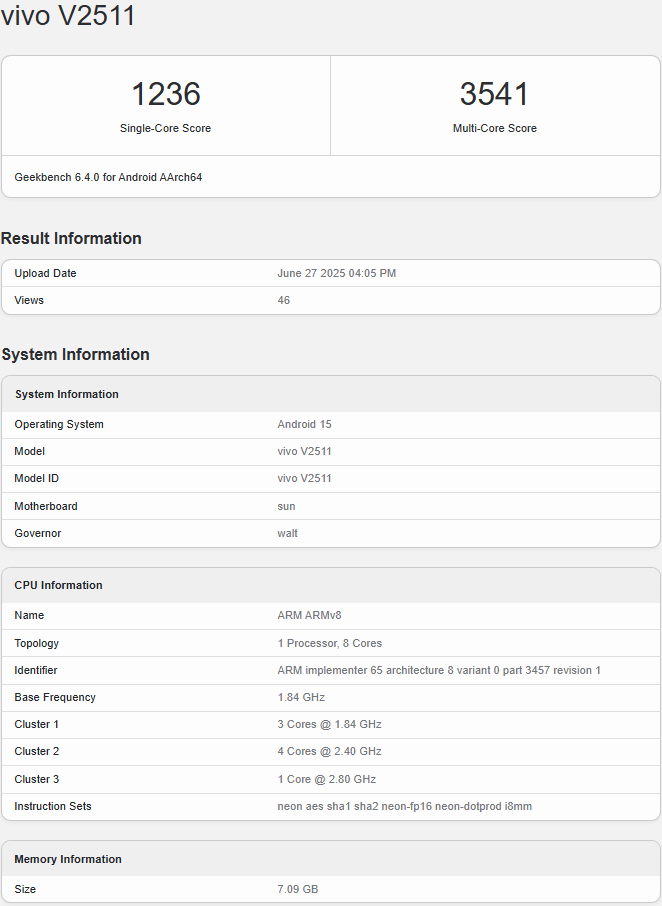
Task: Click the Single-Core Score label
Action: (166, 128)
